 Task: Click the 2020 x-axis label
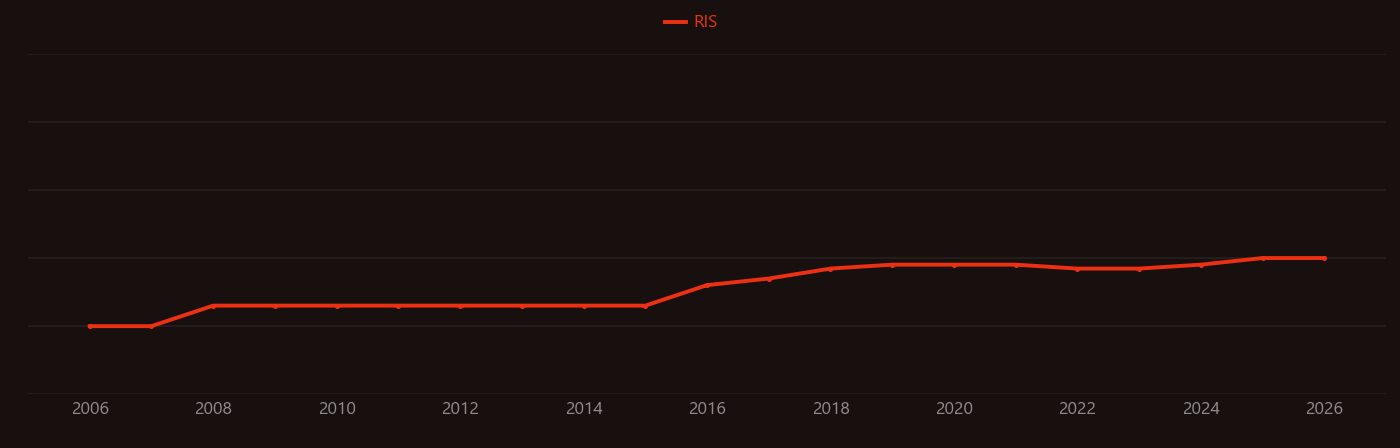pos(954,409)
